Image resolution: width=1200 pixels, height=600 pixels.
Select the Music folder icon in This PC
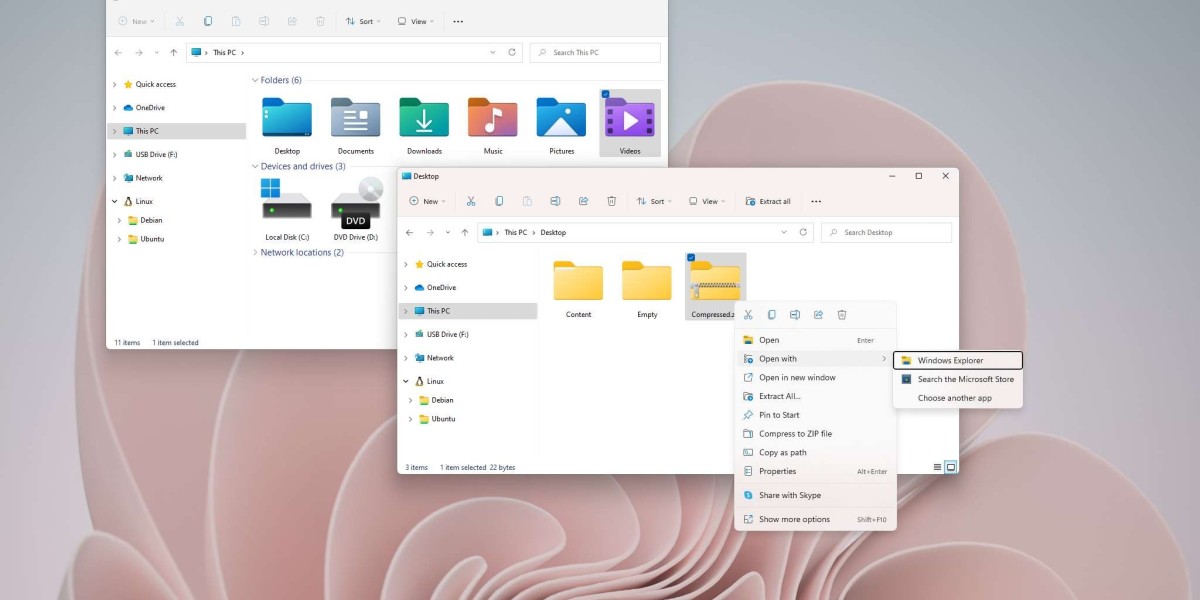click(x=493, y=118)
